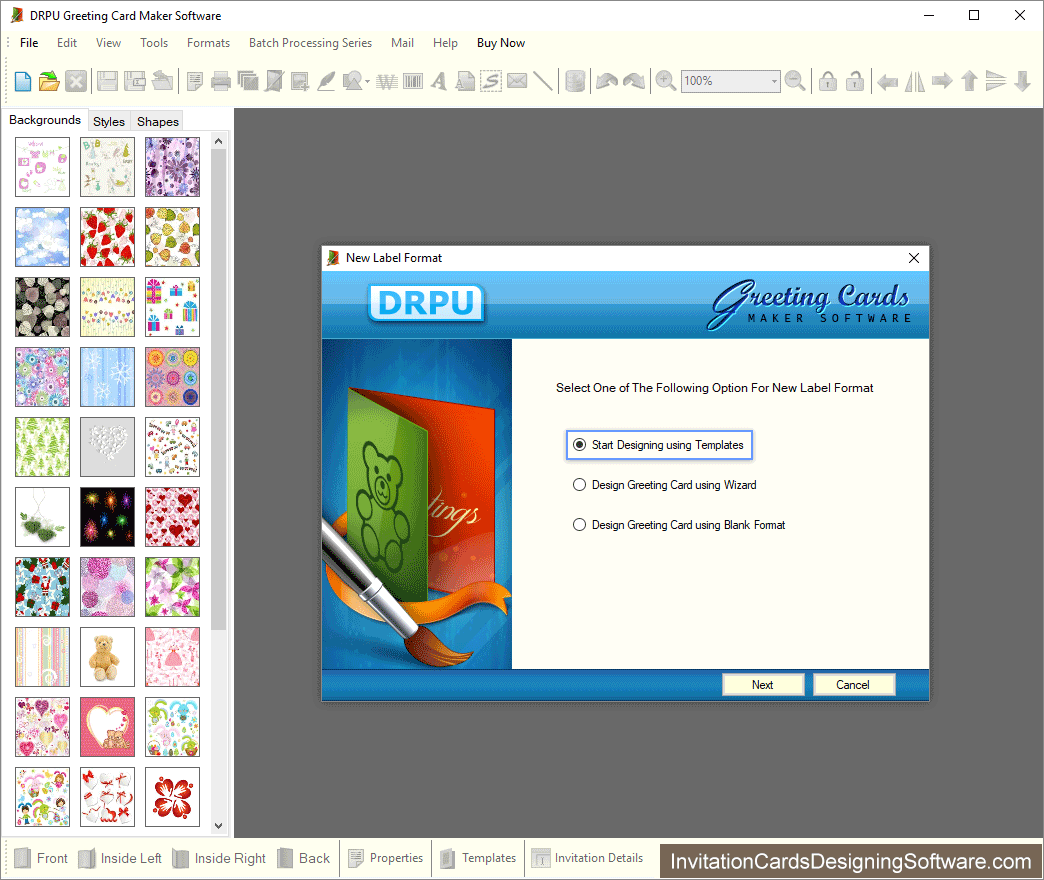Click the open unlock icon
Viewport: 1044px width, 880px height.
coord(855,81)
